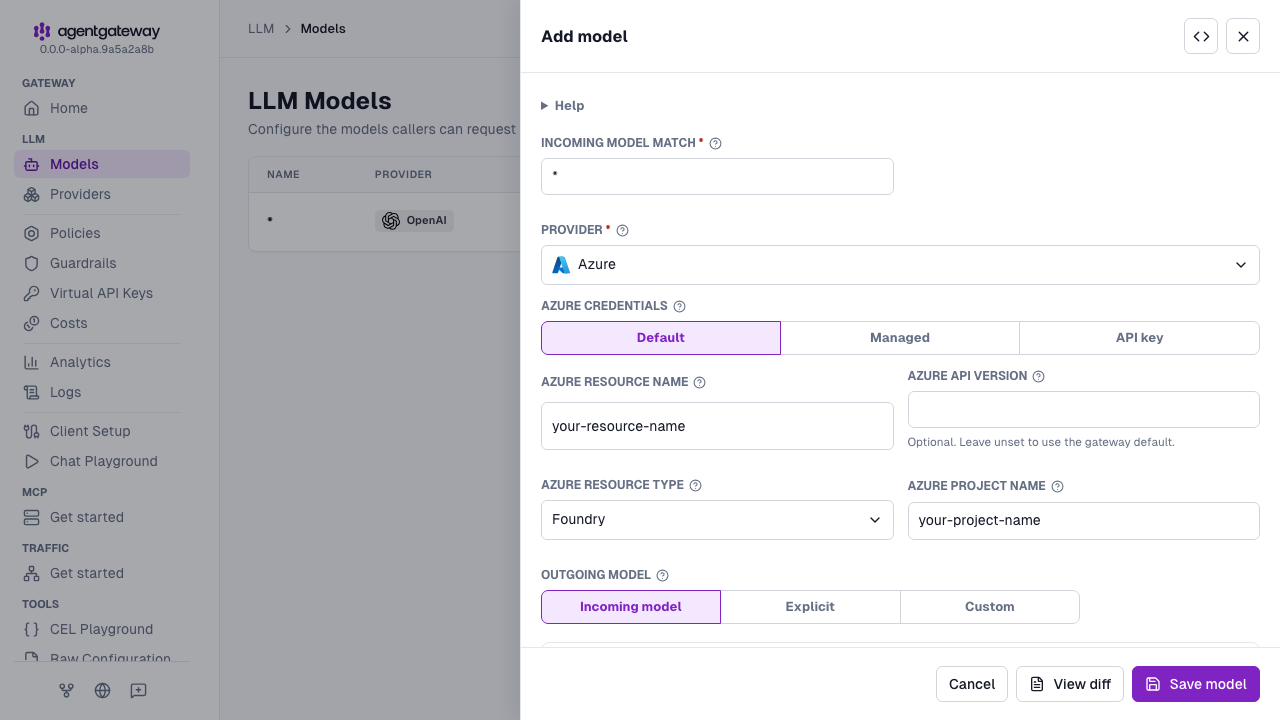Image resolution: width=1280 pixels, height=720 pixels.
Task: Click the Save model button
Action: 1196,684
